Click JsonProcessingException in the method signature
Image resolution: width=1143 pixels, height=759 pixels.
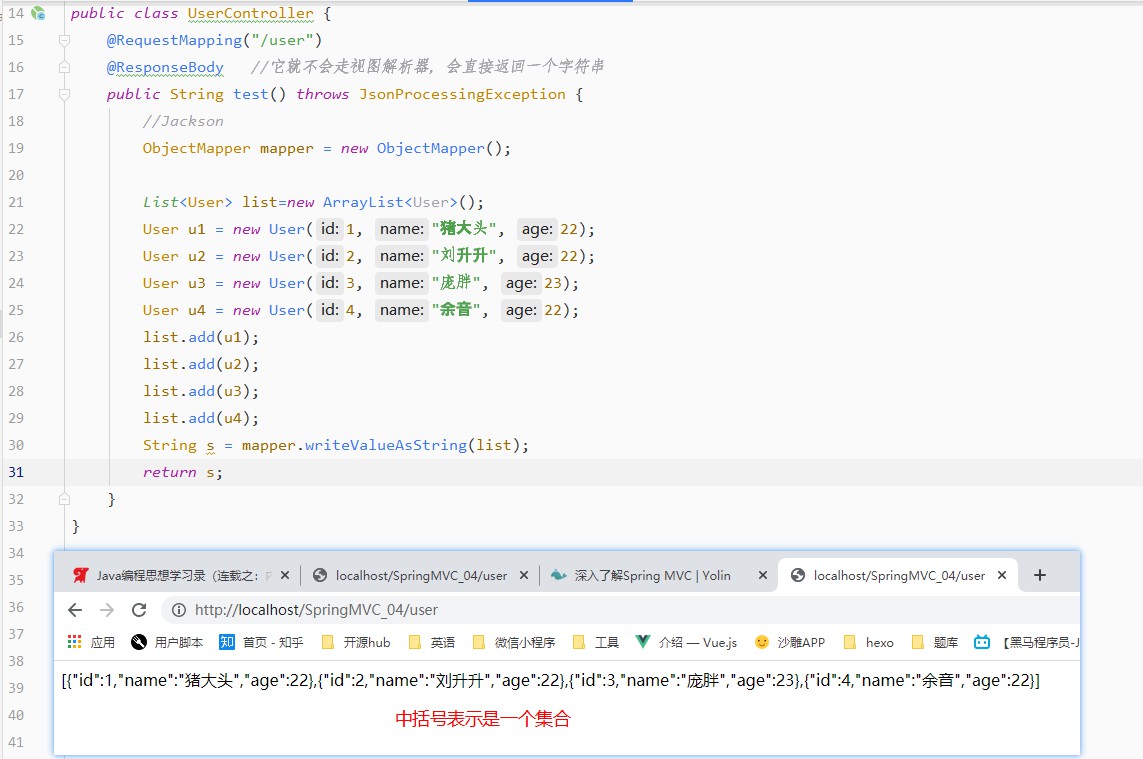(462, 94)
